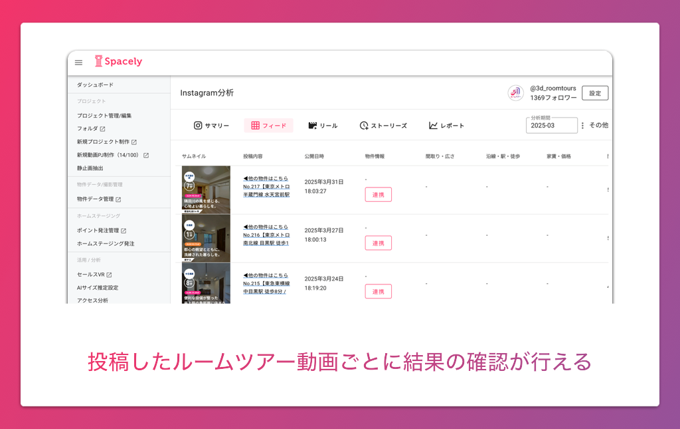Click external link icon beside 物件データ管理
680x429 pixels.
click(x=118, y=199)
